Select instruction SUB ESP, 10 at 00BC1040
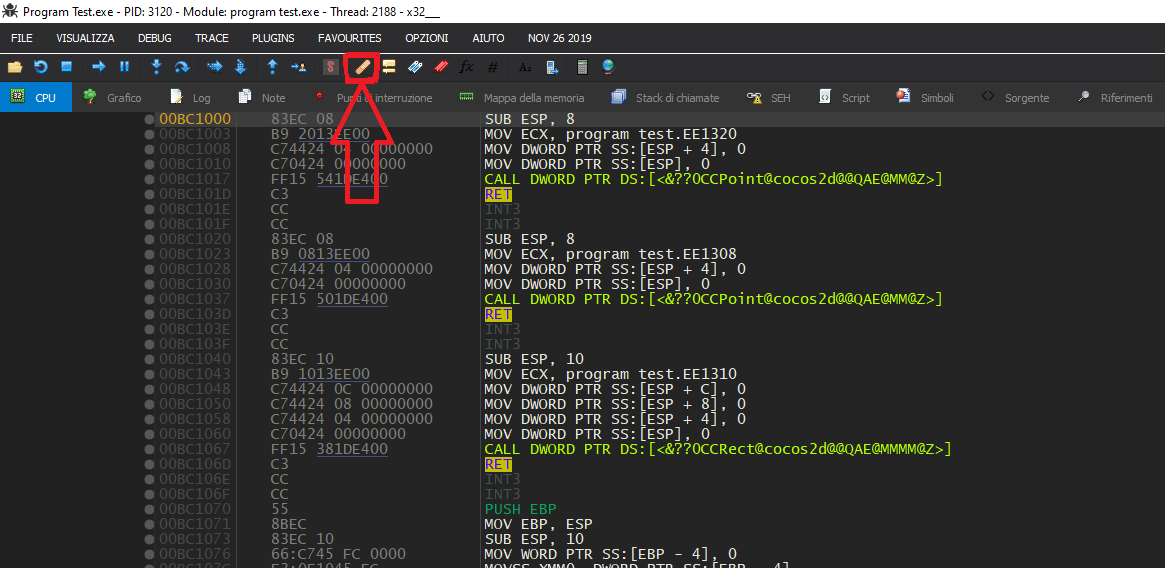The image size is (1165, 568). (x=534, y=359)
